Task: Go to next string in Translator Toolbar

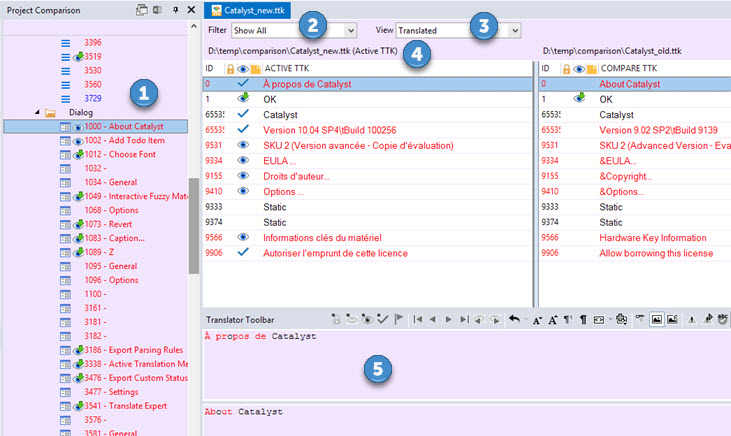Action: coord(448,319)
